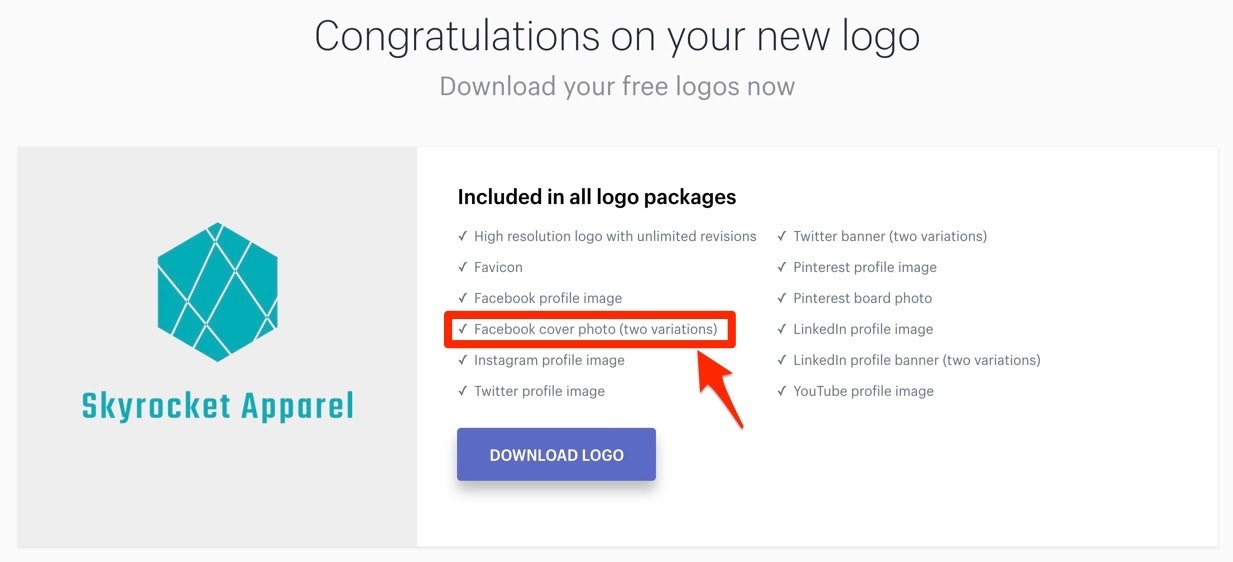Select the LinkedIn profile image entry
This screenshot has width=1233, height=562.
coord(862,329)
